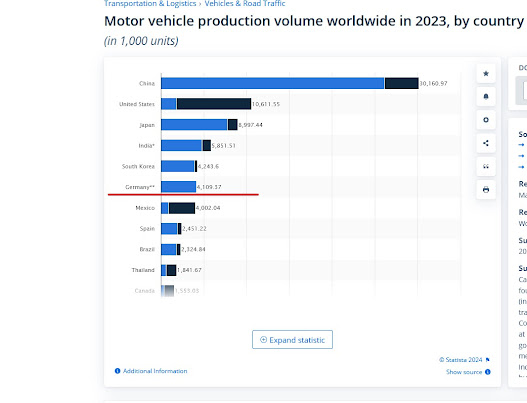Click the value 2,324.84

pos(193,249)
